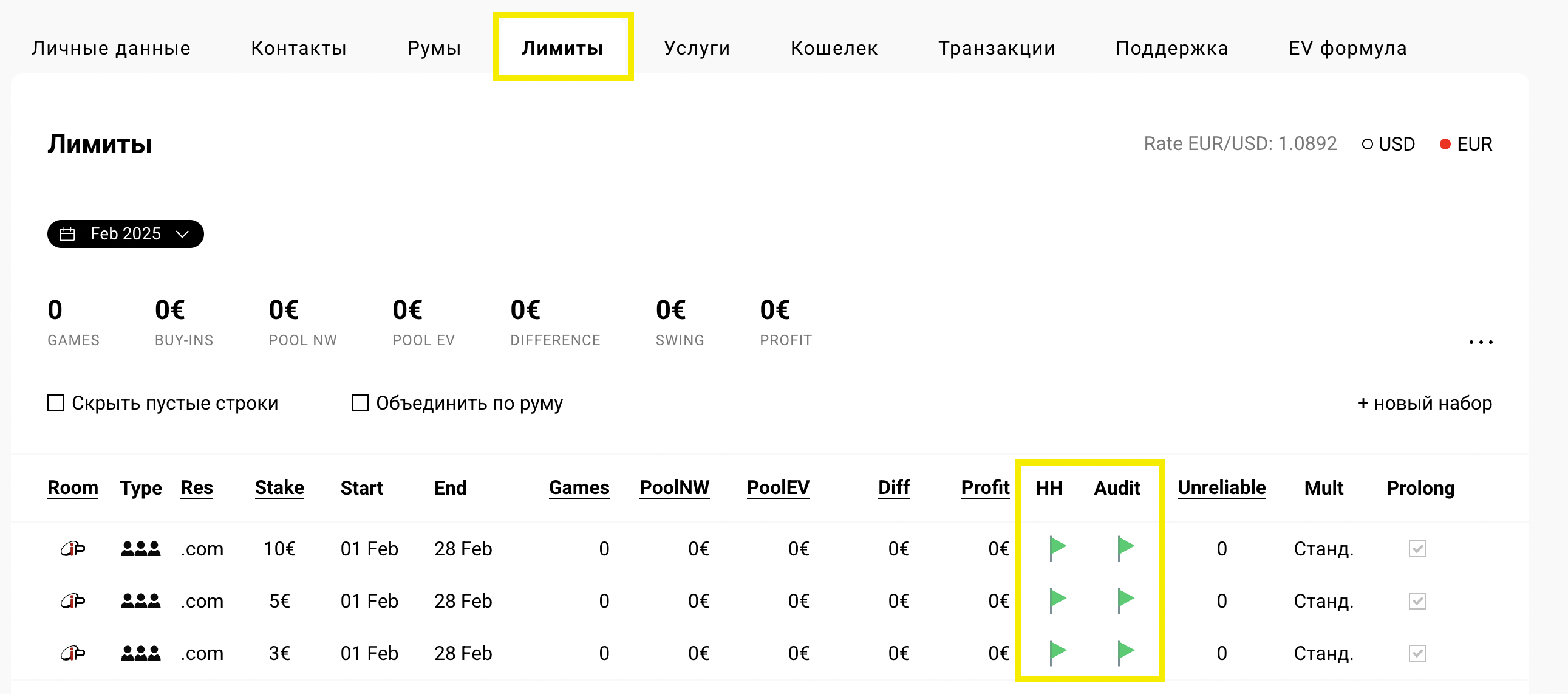Tick the Объединить по руму checkbox

360,403
